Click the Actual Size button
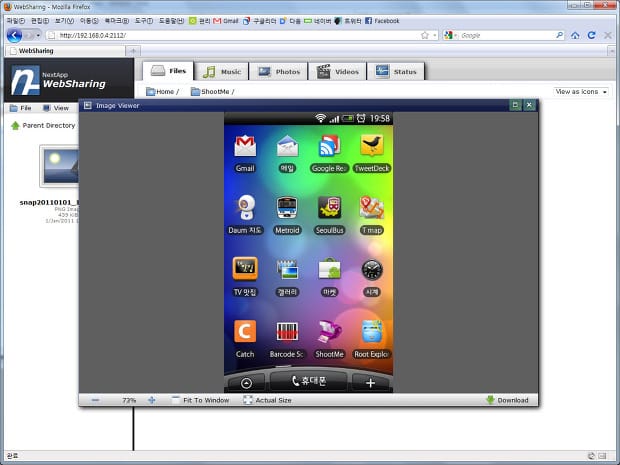The image size is (620, 465). click(x=268, y=400)
